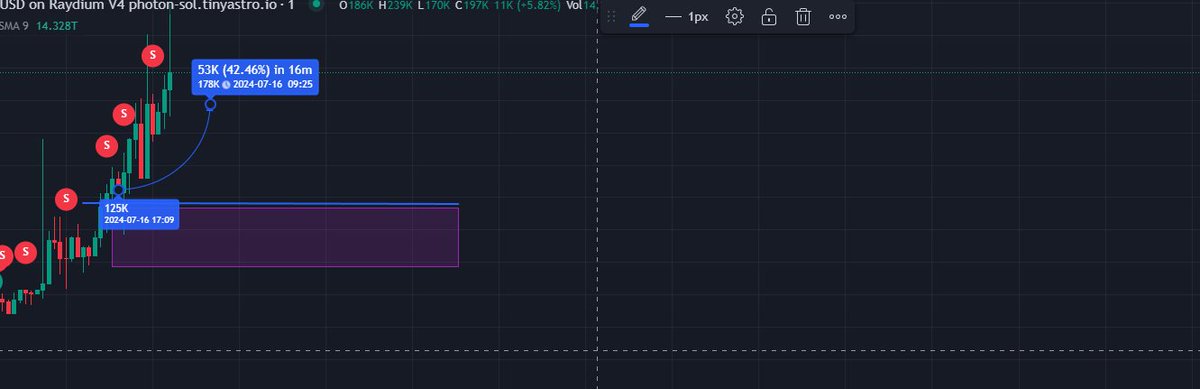Click the arc's lower anchor circle above 125K

click(x=119, y=189)
